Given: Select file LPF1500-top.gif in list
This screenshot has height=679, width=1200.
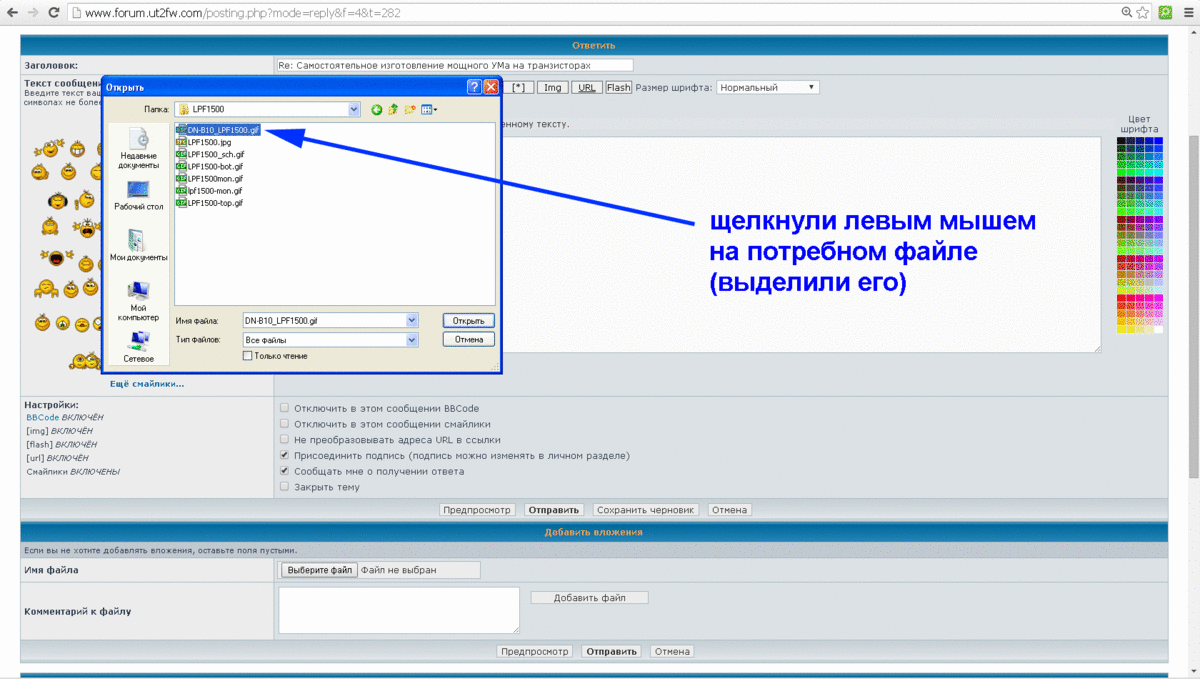Looking at the screenshot, I should (x=215, y=202).
